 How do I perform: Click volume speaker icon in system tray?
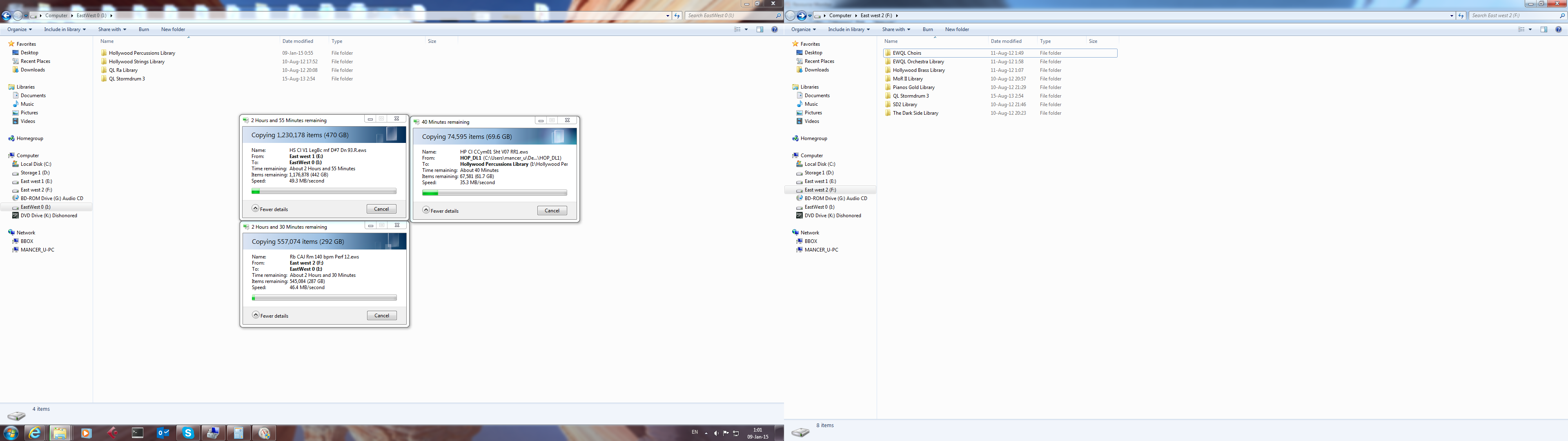point(716,433)
